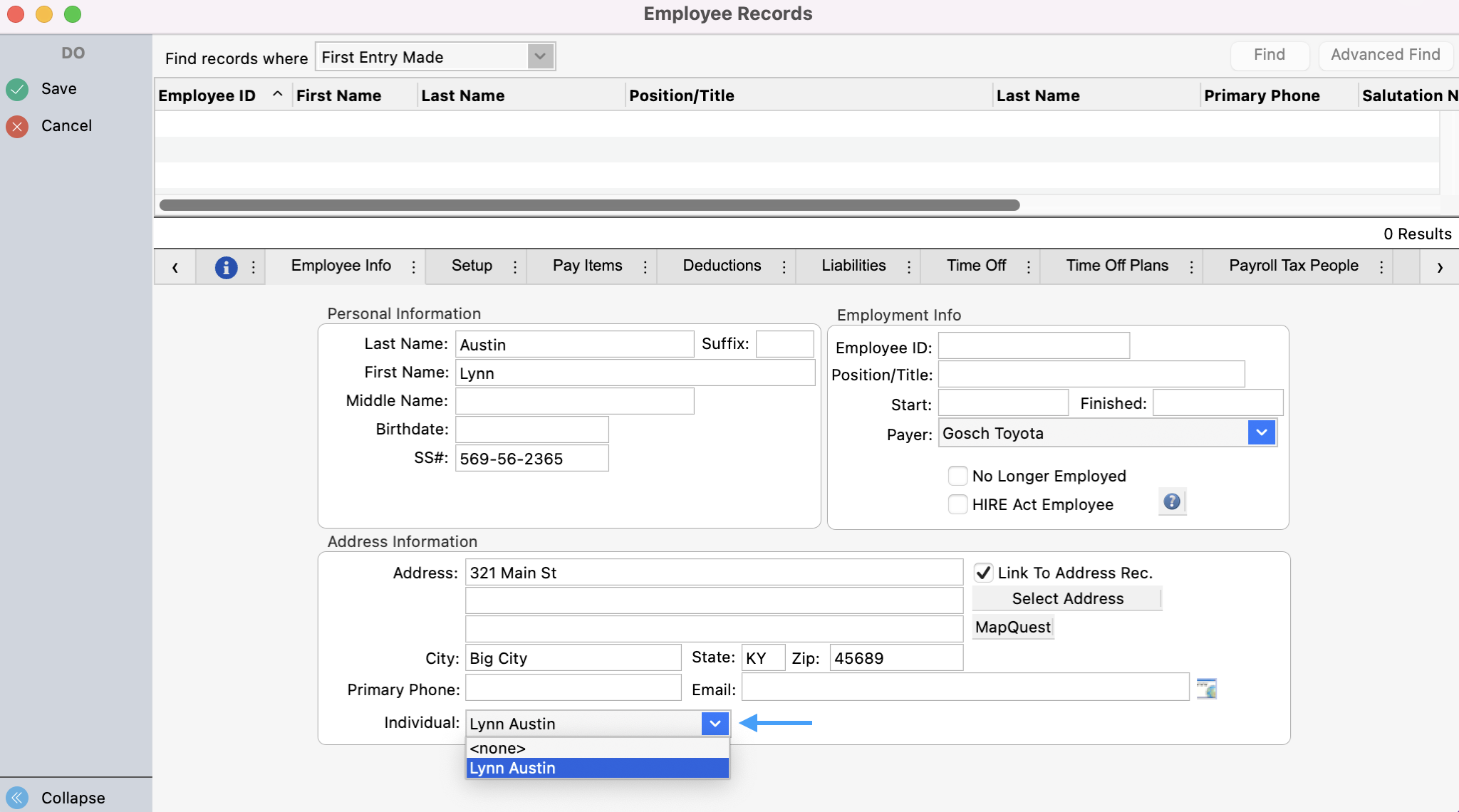
Task: Click the MapQuest button
Action: 1012,627
